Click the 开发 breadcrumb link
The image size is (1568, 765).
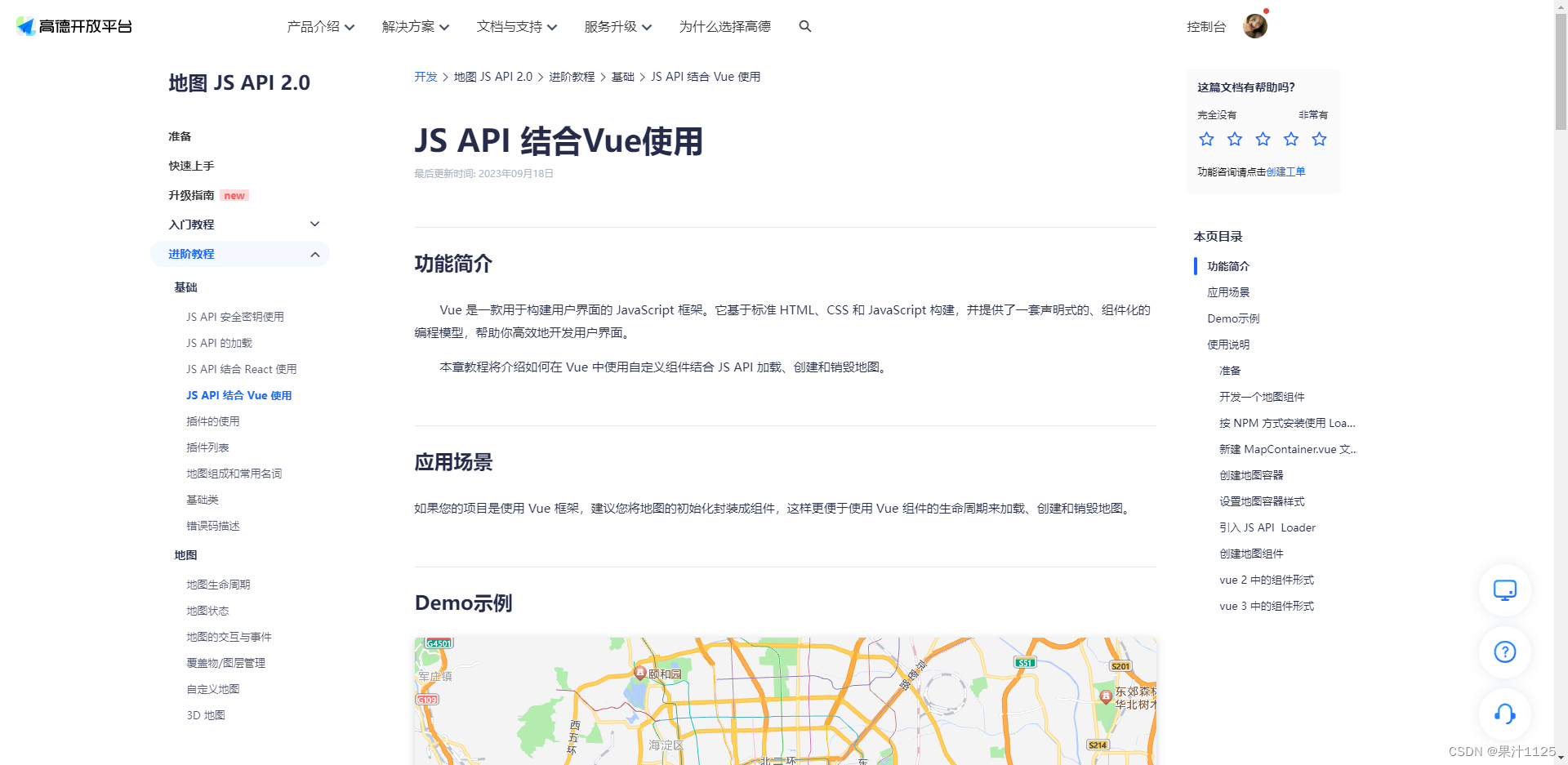pyautogui.click(x=425, y=77)
